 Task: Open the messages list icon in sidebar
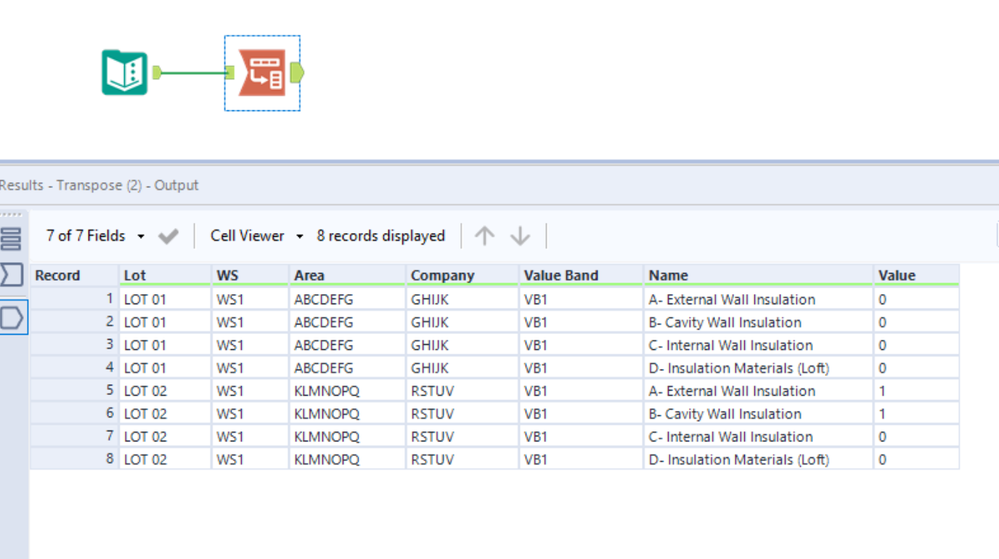11,238
